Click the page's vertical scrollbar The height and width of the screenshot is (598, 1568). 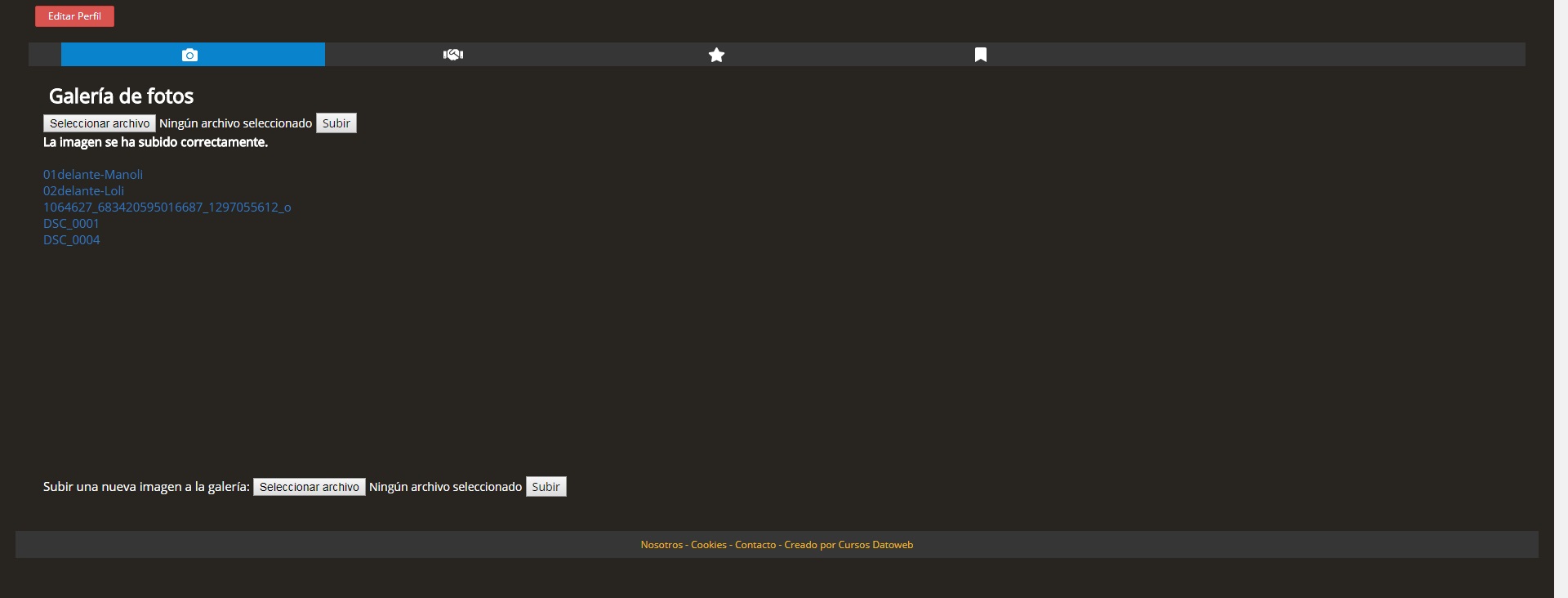point(1560,299)
